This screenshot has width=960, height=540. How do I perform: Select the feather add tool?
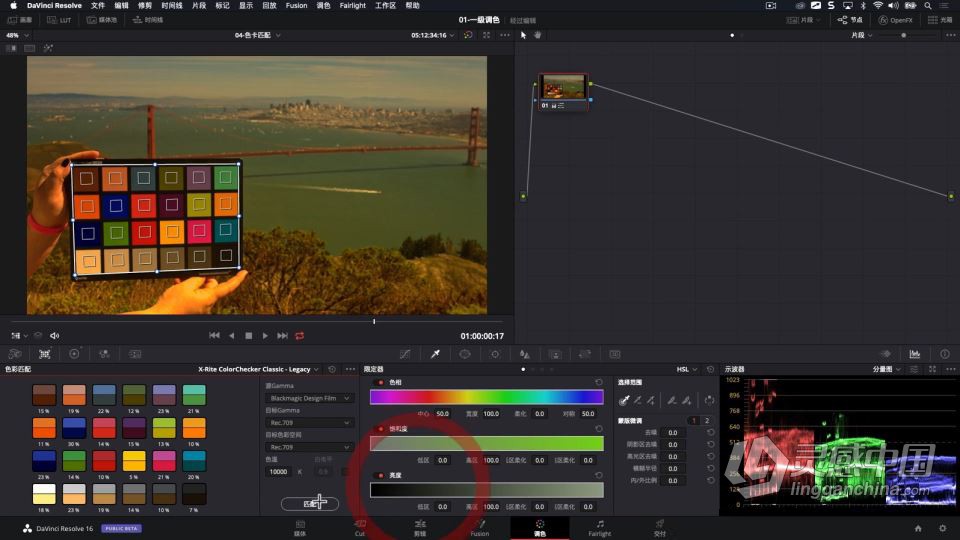point(686,400)
